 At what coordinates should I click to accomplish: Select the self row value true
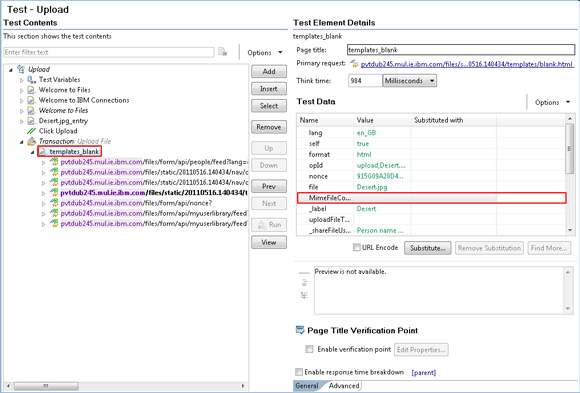362,144
